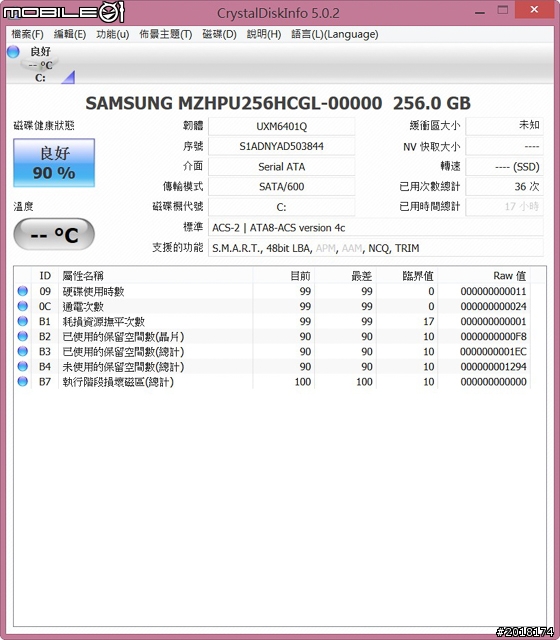Click the 目前 column header
The height and width of the screenshot is (640, 560).
(284, 276)
